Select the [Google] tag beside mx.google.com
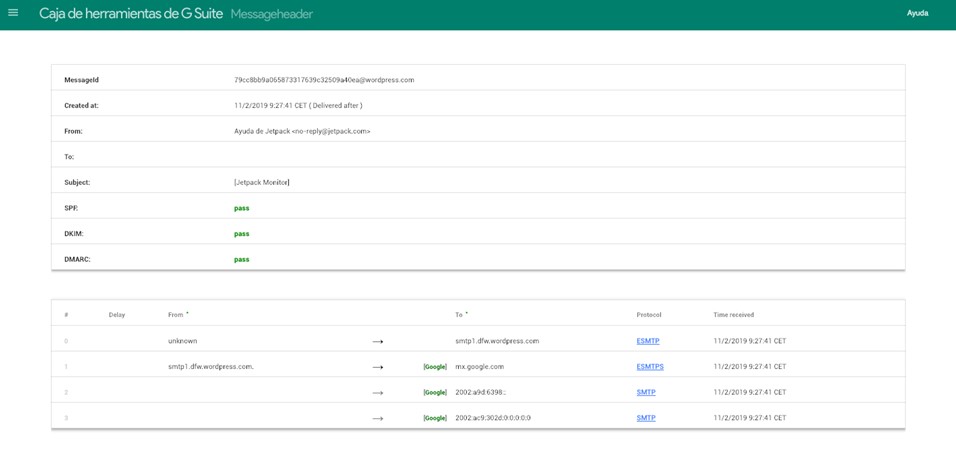956x452 pixels. pos(435,367)
